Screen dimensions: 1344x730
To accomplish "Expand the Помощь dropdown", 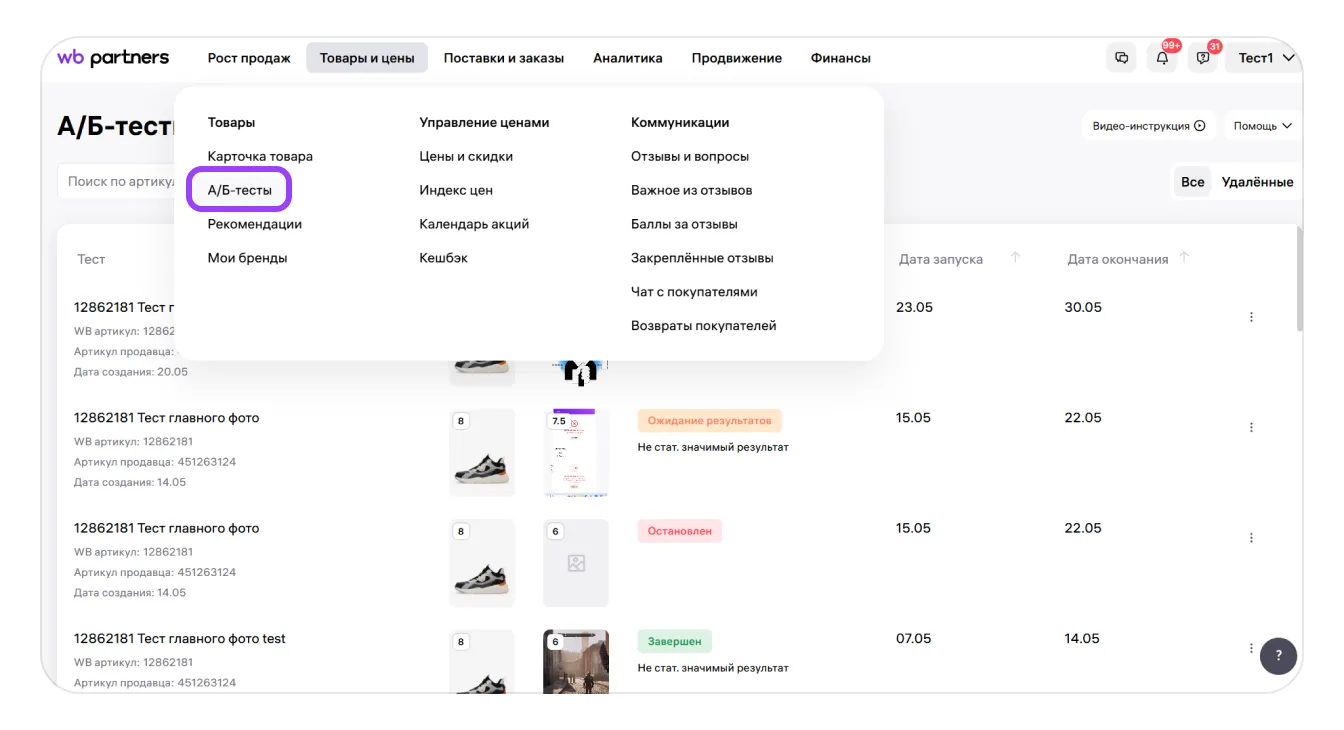I will (1262, 126).
